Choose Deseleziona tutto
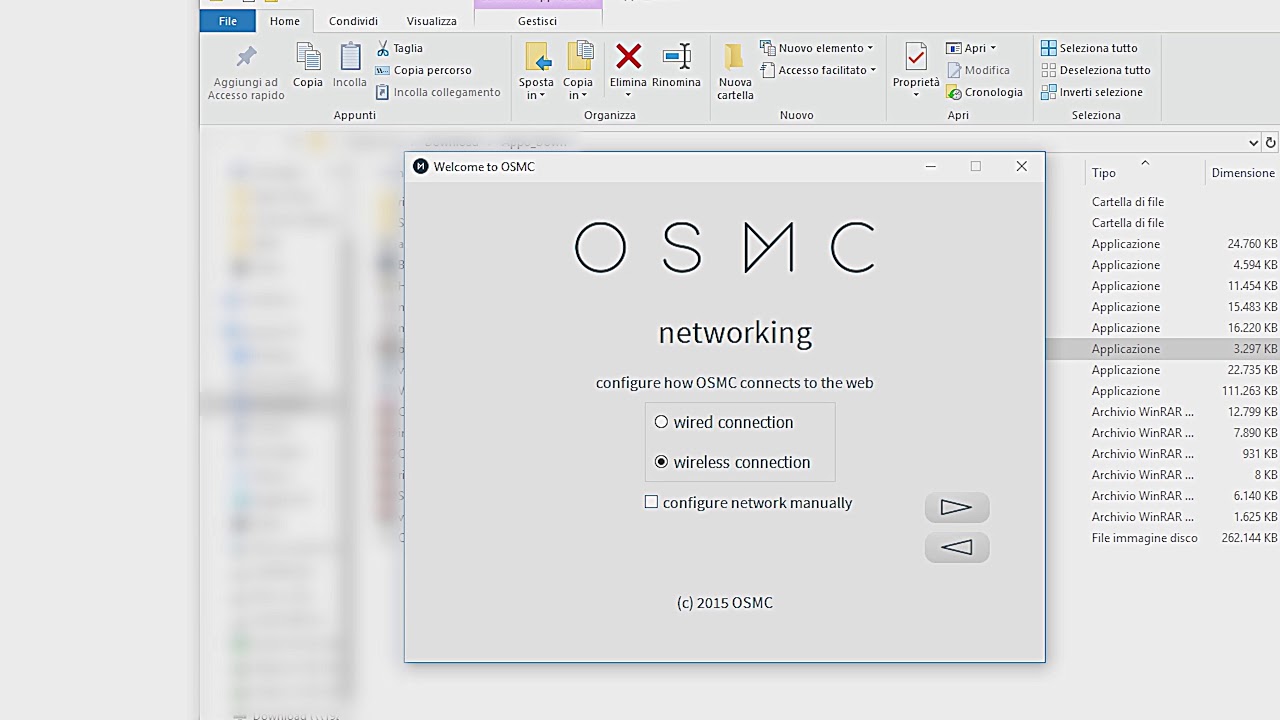The width and height of the screenshot is (1280, 720). click(1096, 70)
